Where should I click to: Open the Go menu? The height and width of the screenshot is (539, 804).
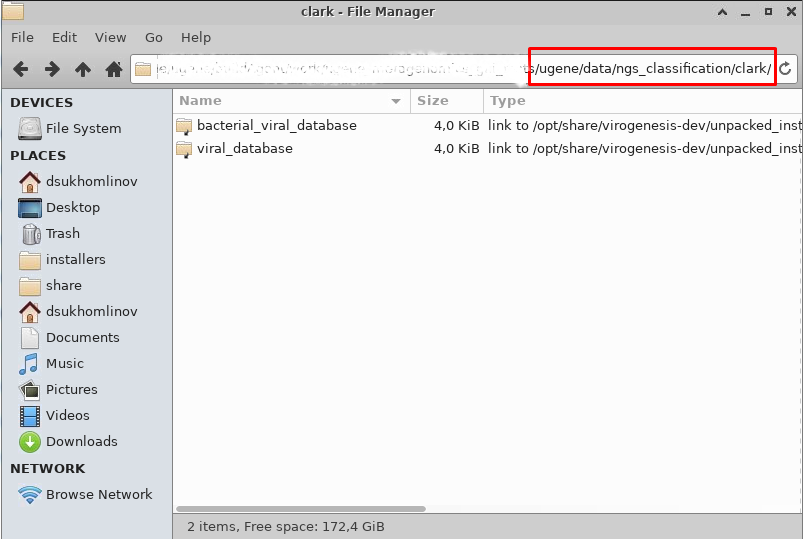(153, 37)
